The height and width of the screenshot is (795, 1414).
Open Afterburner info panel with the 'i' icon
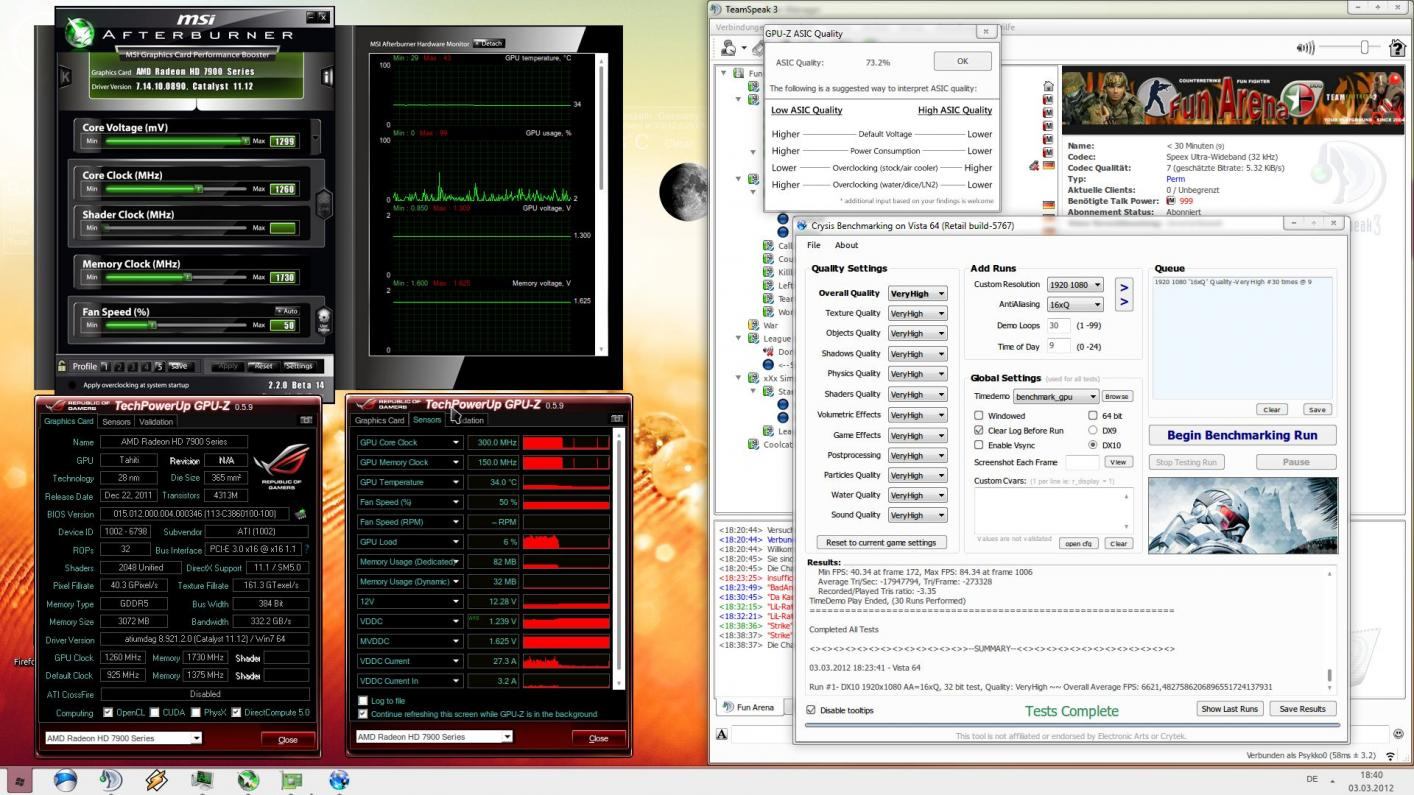[x=326, y=76]
